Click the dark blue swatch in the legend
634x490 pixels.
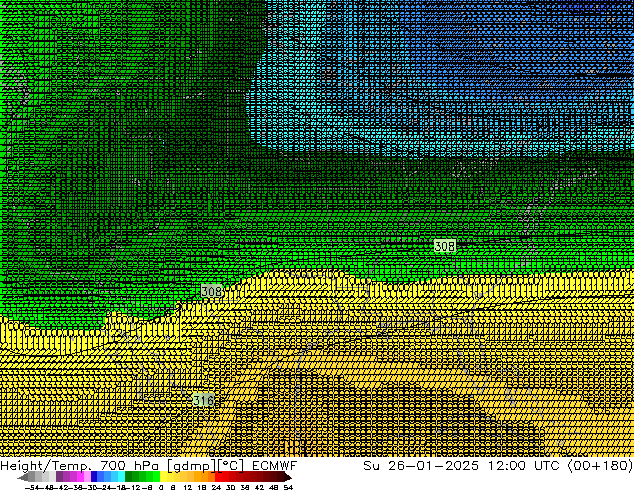tap(94, 476)
